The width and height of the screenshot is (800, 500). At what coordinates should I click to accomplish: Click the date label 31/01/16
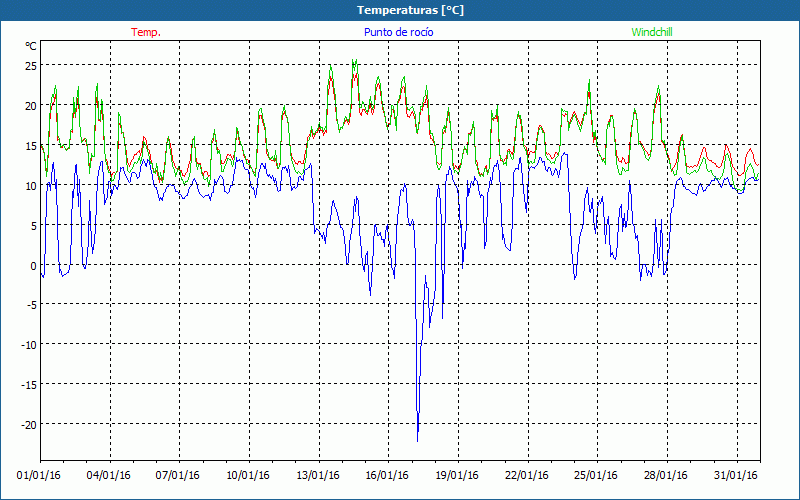(x=736, y=476)
